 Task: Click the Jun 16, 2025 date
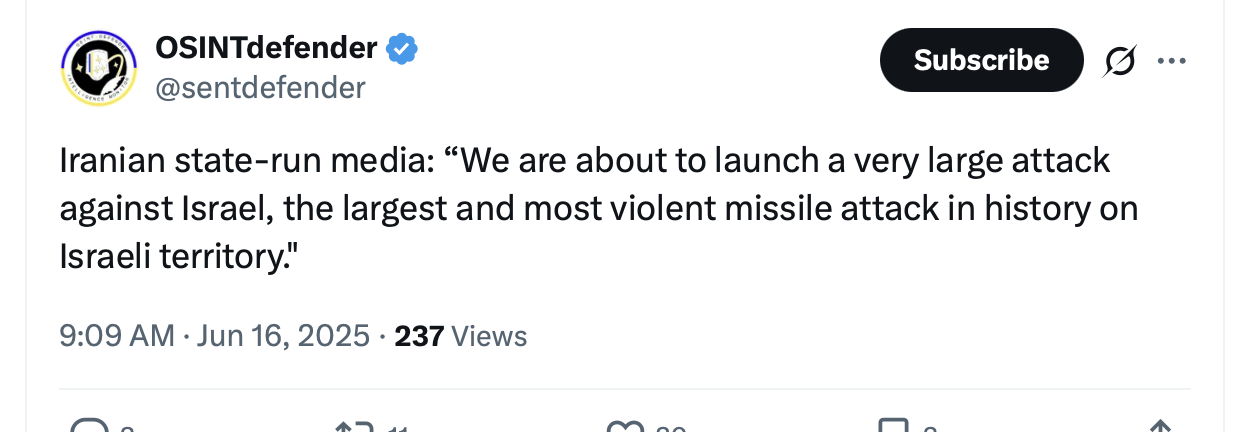pyautogui.click(x=283, y=336)
